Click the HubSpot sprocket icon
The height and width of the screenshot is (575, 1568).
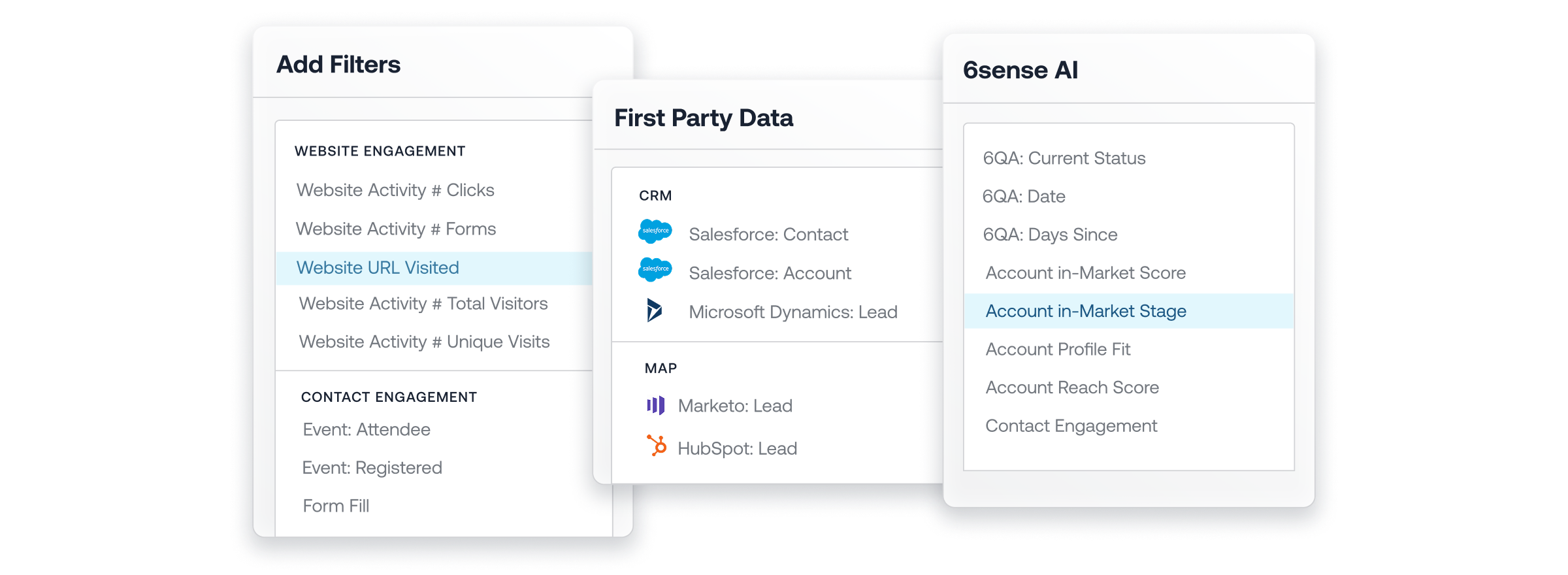tap(657, 446)
